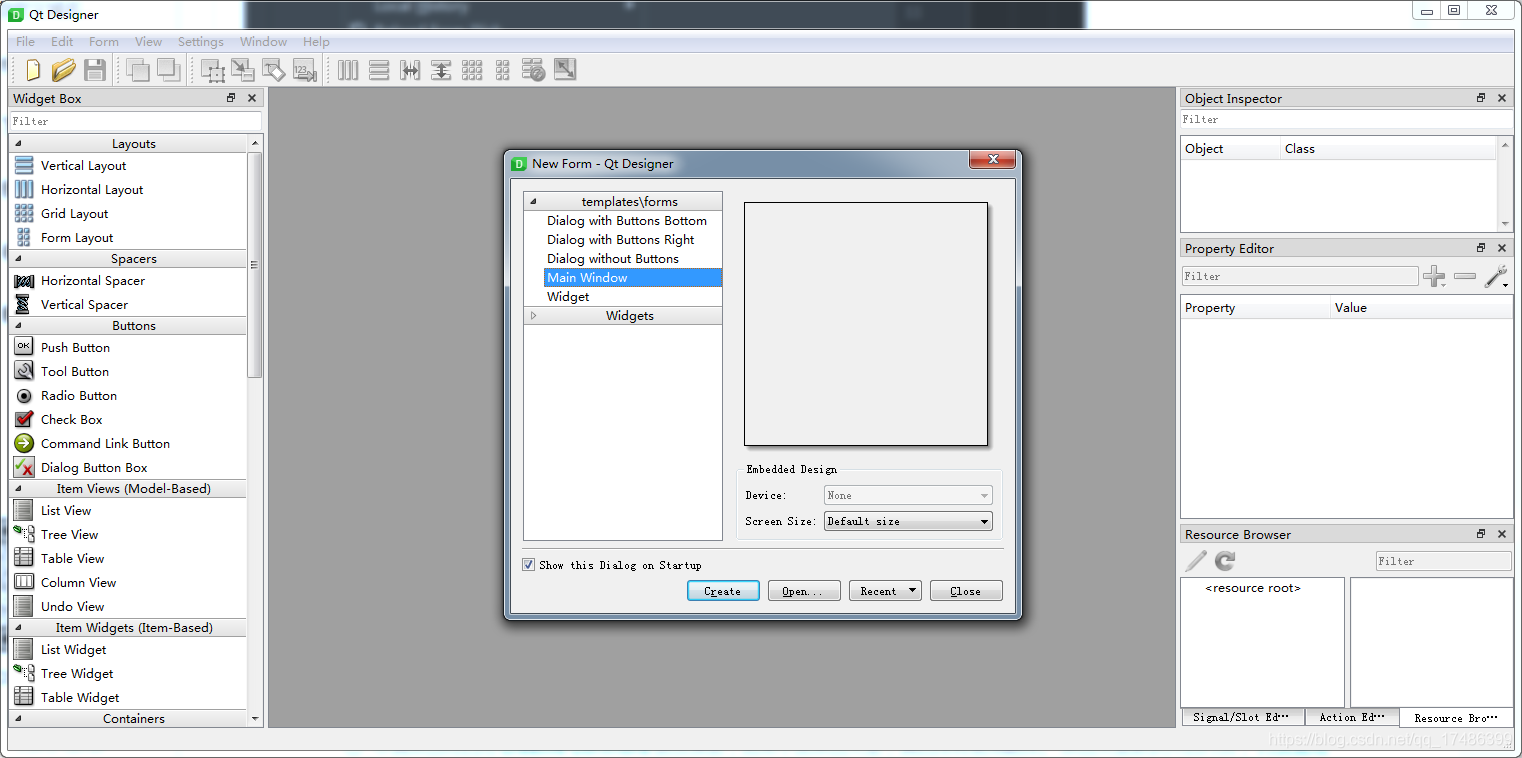This screenshot has height=758, width=1522.
Task: Click the Object Inspector Filter field
Action: (x=1346, y=119)
